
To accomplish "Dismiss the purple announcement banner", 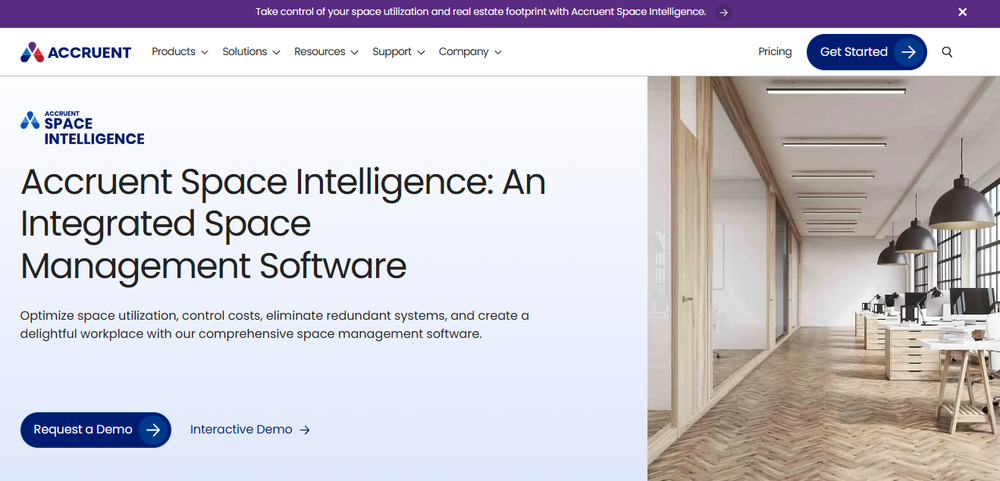I will [x=962, y=11].
